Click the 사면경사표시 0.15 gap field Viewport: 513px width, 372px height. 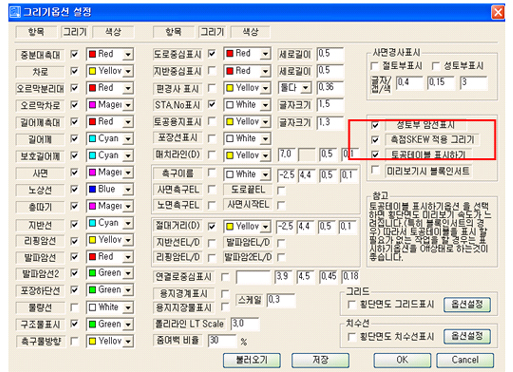tap(441, 82)
